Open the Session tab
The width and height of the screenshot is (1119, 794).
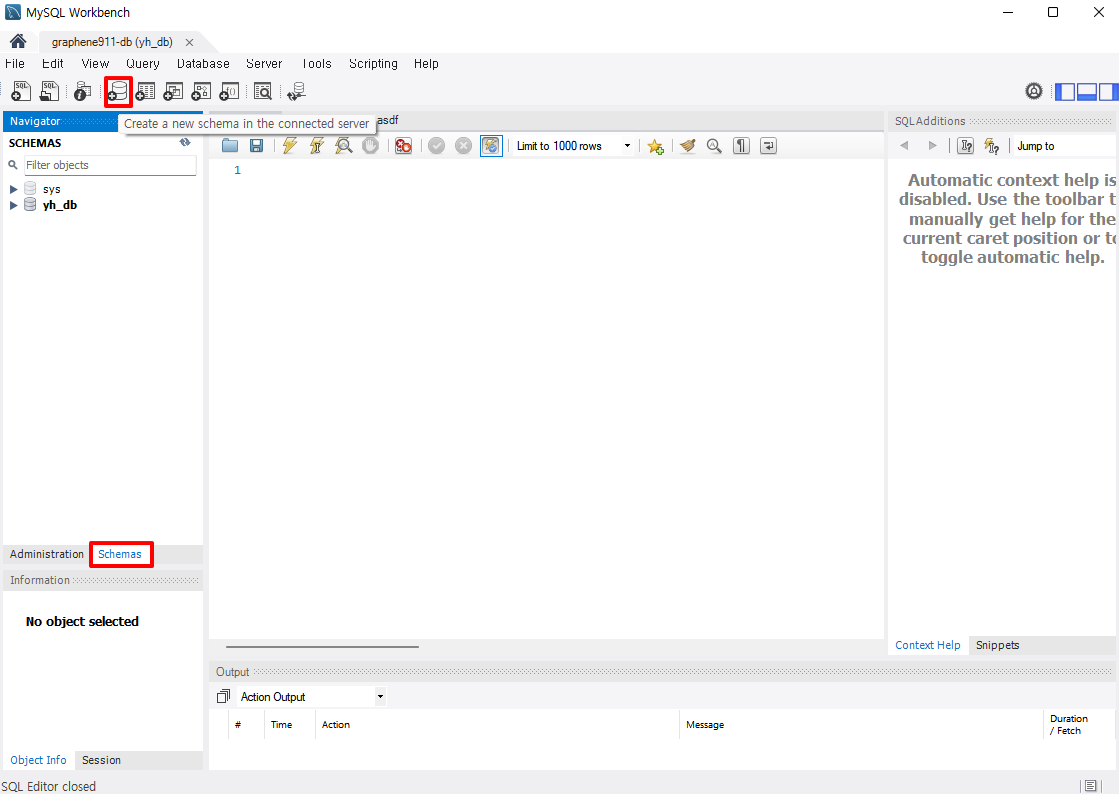click(101, 760)
